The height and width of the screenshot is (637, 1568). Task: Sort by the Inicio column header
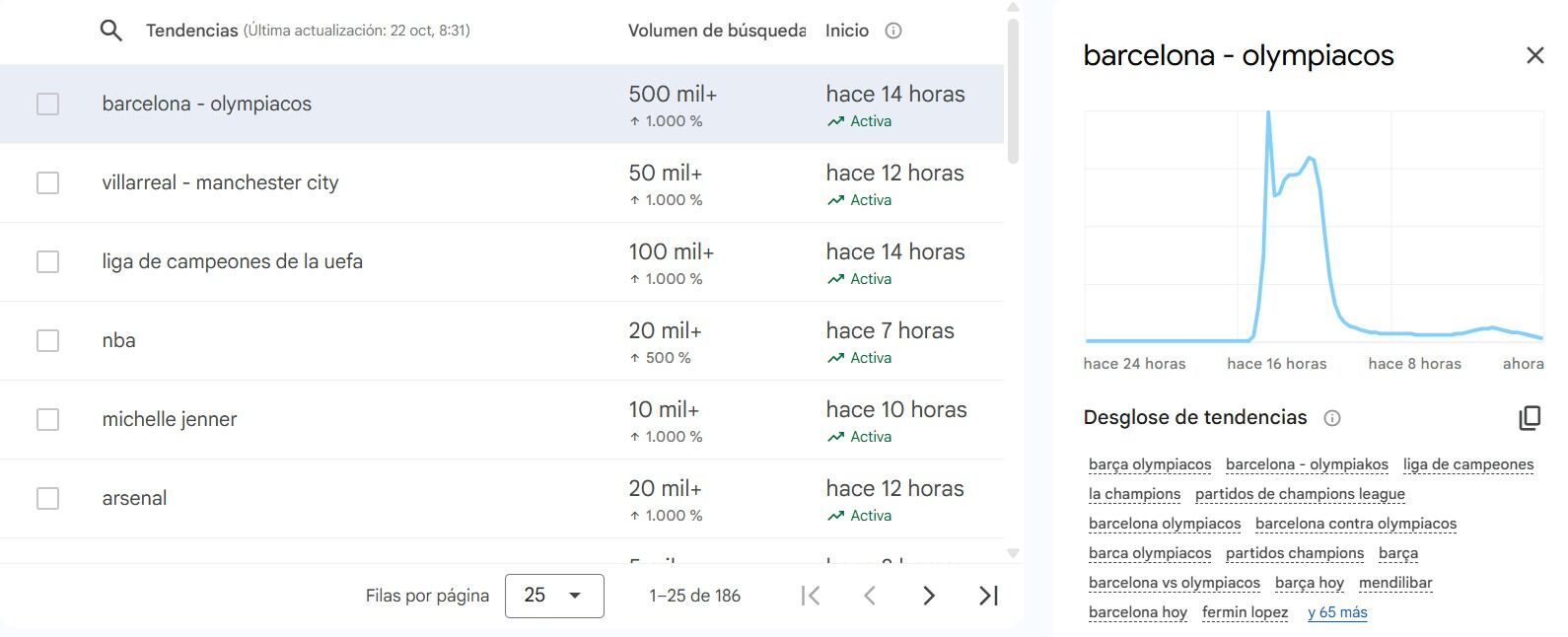(847, 31)
